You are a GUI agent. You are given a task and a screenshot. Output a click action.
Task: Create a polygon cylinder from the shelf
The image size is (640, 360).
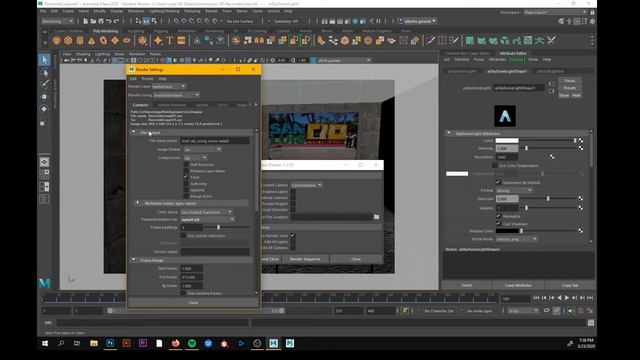click(x=80, y=40)
